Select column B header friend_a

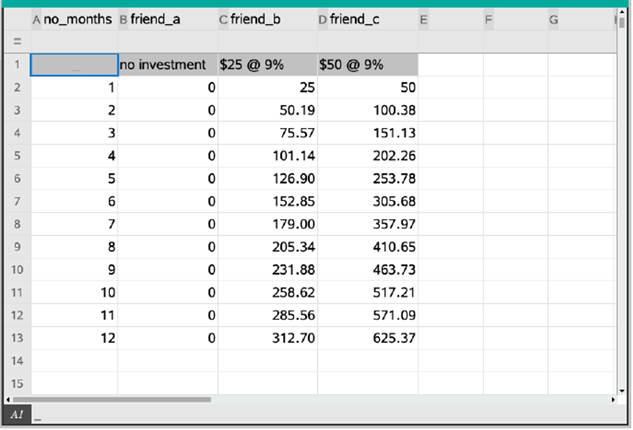click(167, 19)
